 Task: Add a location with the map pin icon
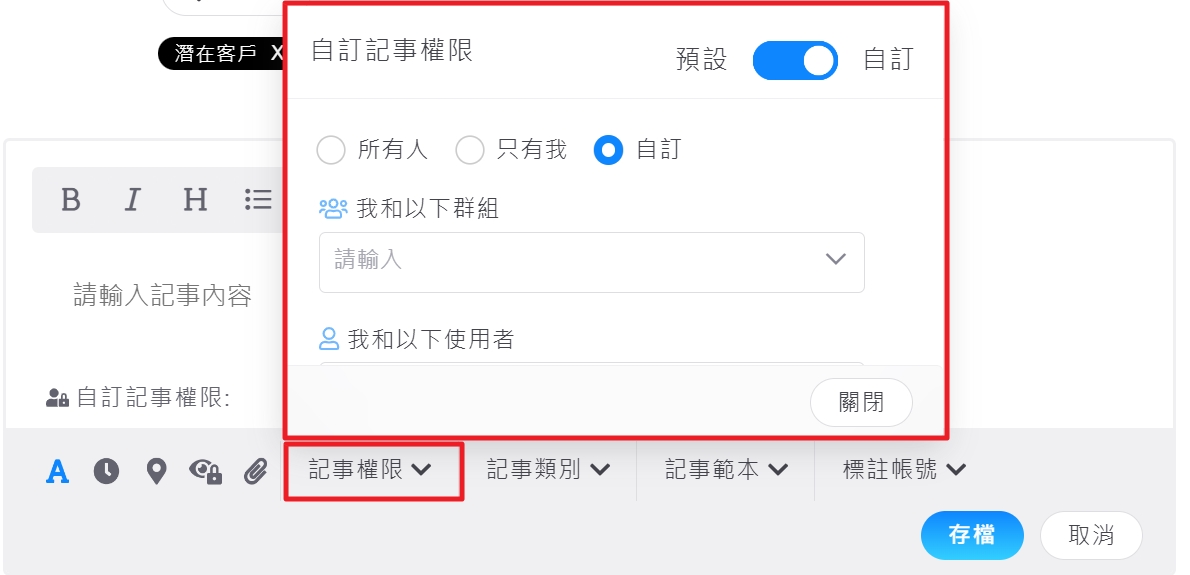click(x=156, y=471)
